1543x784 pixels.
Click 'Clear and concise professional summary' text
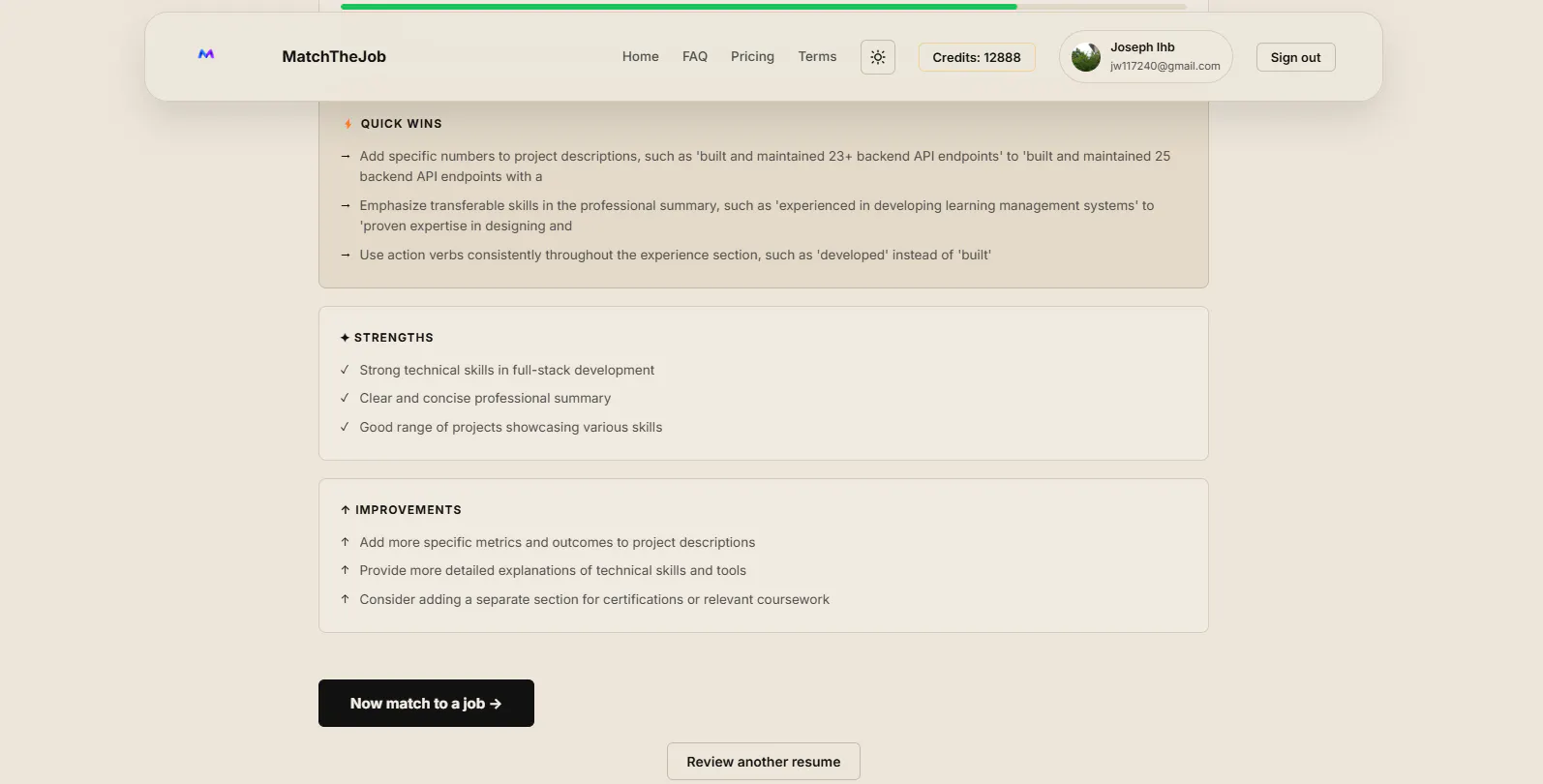point(485,398)
